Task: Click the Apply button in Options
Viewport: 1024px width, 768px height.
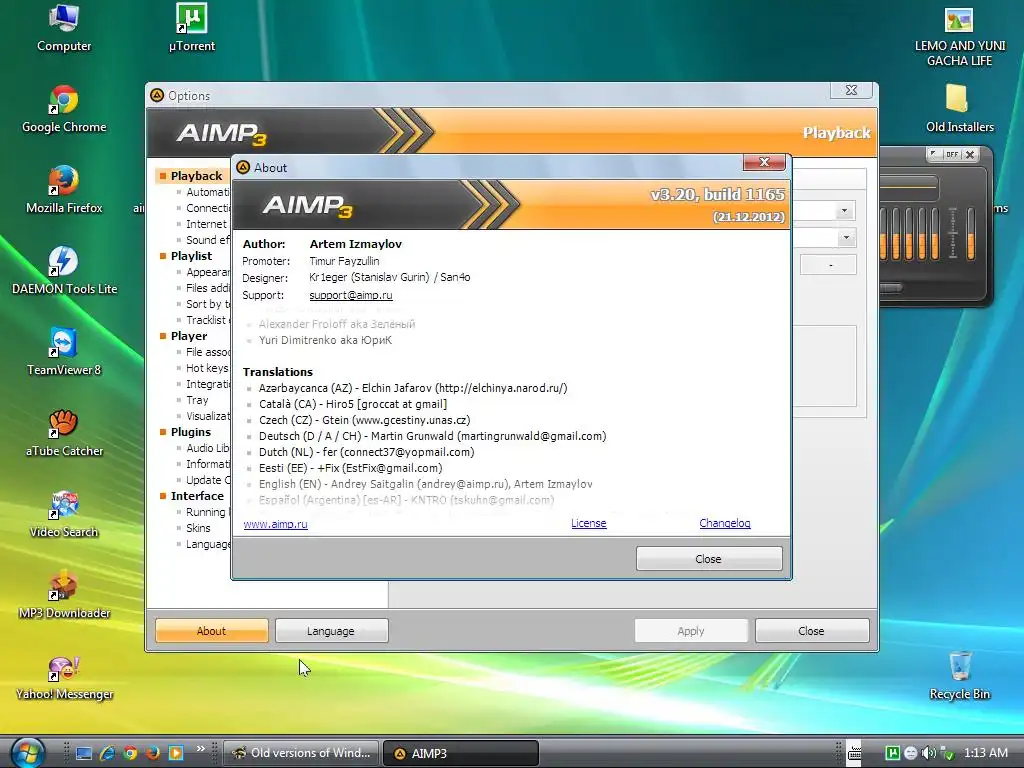Action: tap(691, 631)
